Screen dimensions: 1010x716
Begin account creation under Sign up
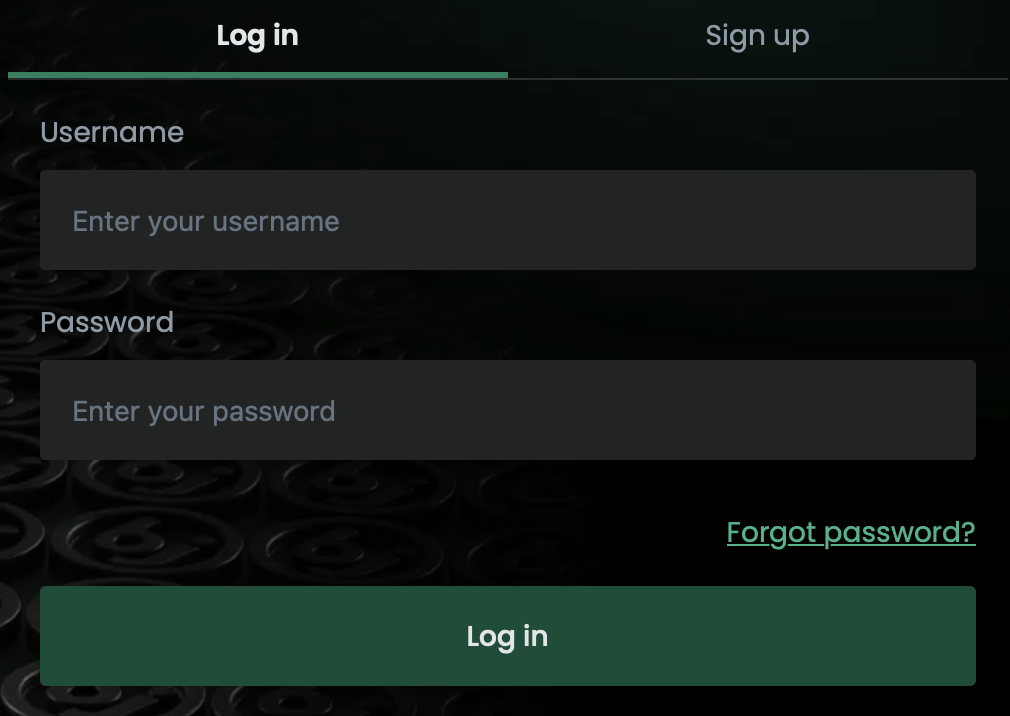tap(757, 35)
